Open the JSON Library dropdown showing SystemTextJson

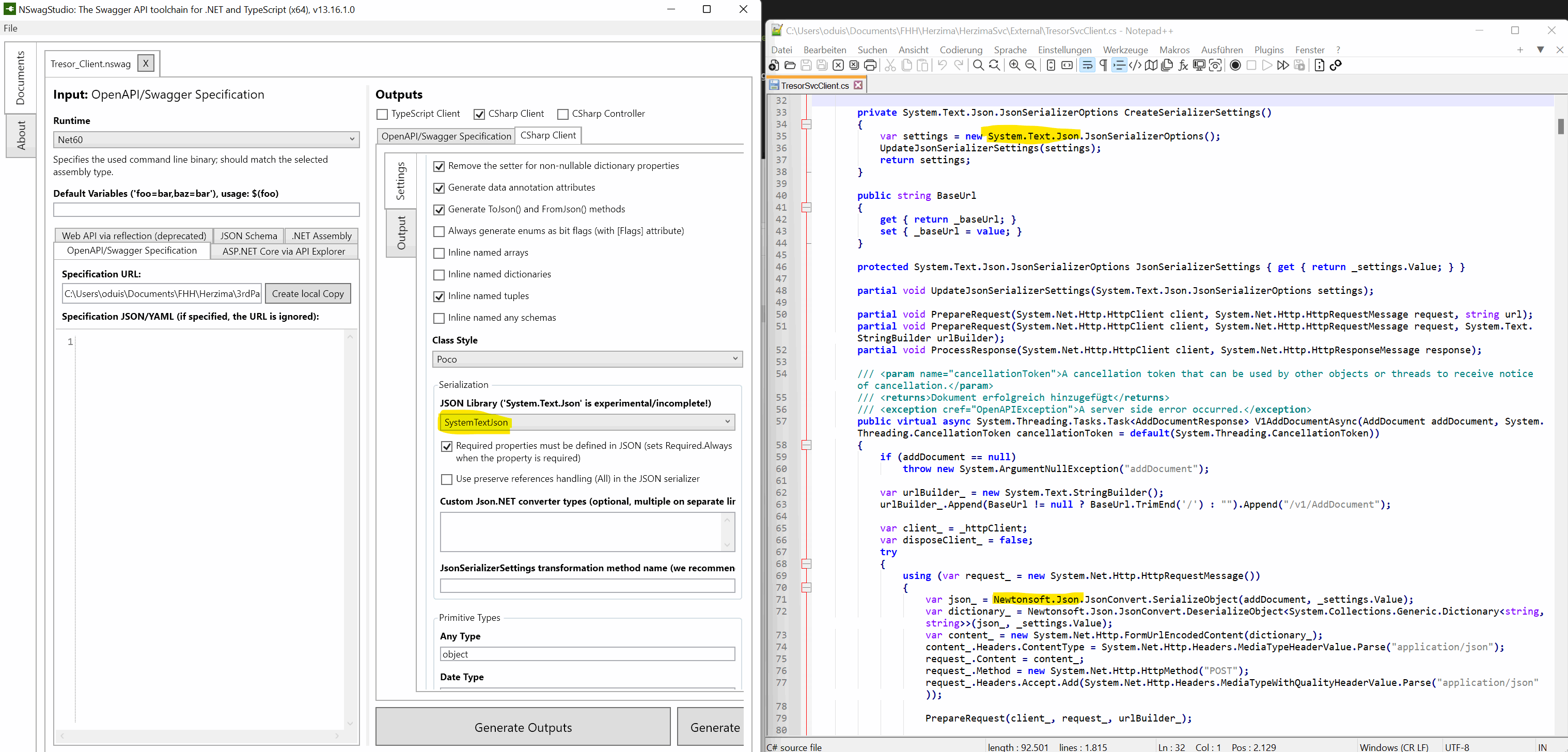click(586, 422)
